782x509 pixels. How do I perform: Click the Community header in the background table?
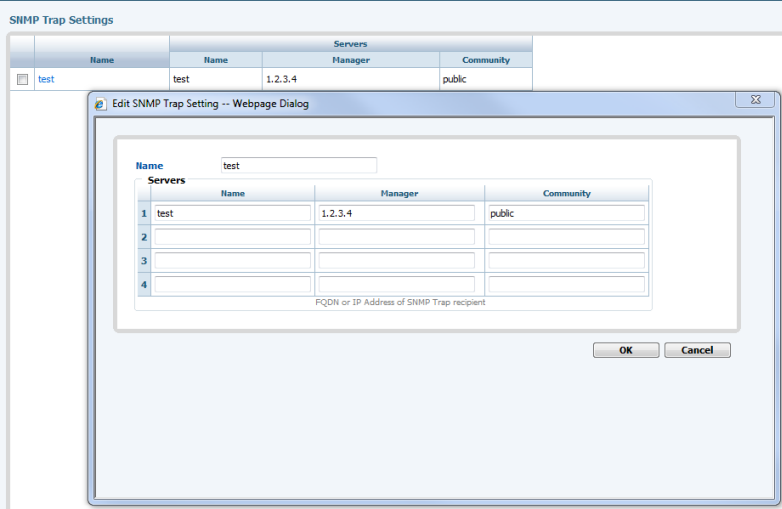tap(486, 60)
